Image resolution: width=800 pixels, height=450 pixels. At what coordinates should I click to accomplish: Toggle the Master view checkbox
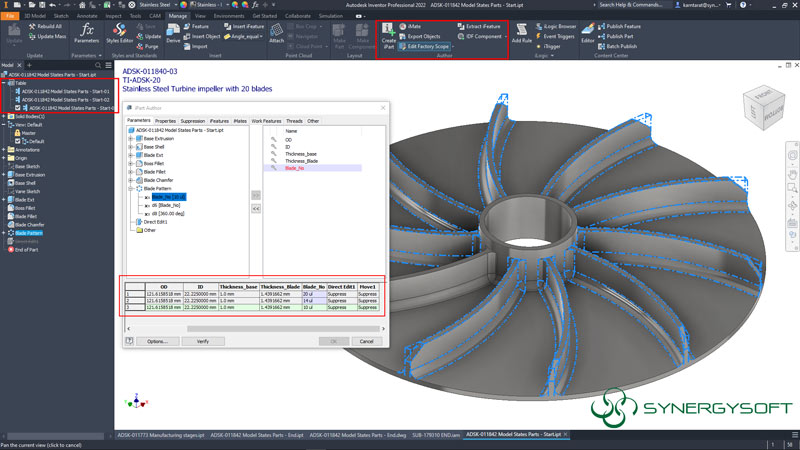pos(17,132)
